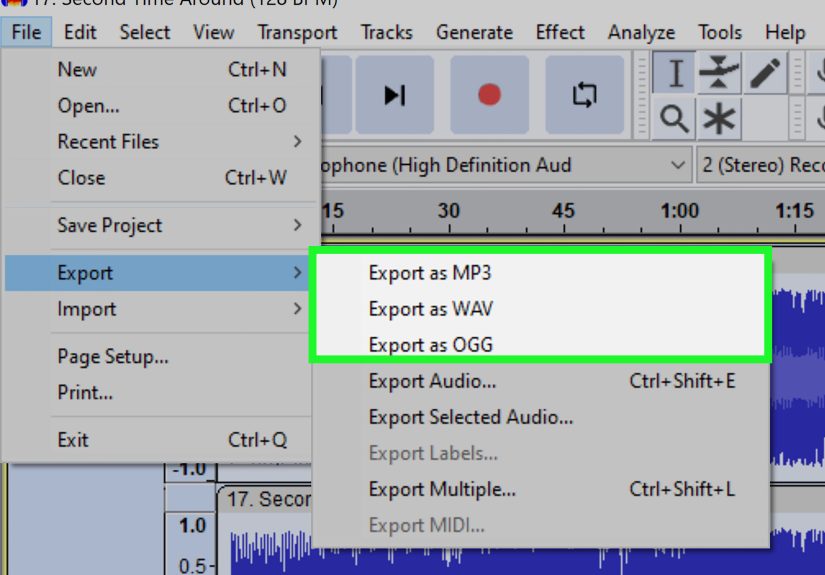Open the Help menu
Image resolution: width=825 pixels, height=575 pixels.
[785, 32]
